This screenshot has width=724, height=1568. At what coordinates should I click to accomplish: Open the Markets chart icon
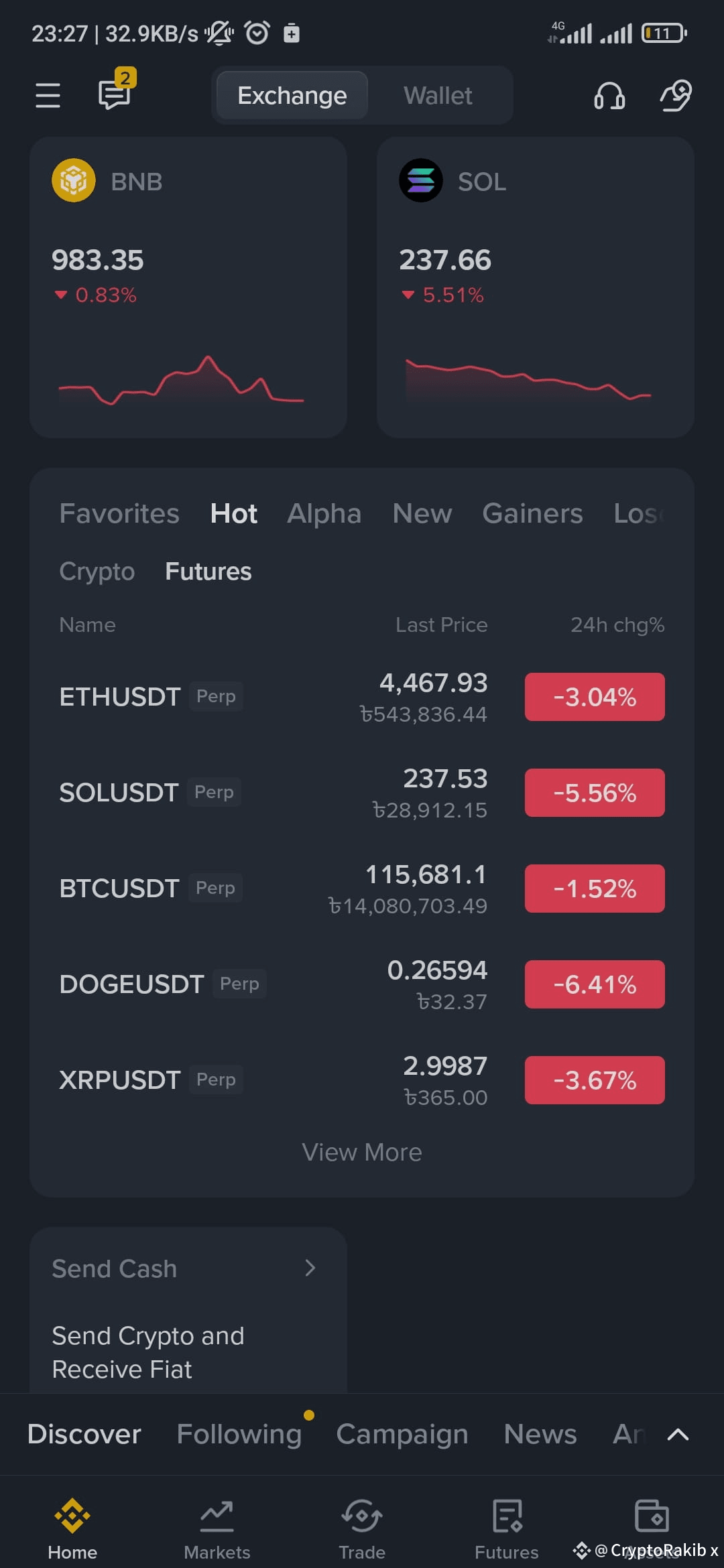pos(217,1516)
